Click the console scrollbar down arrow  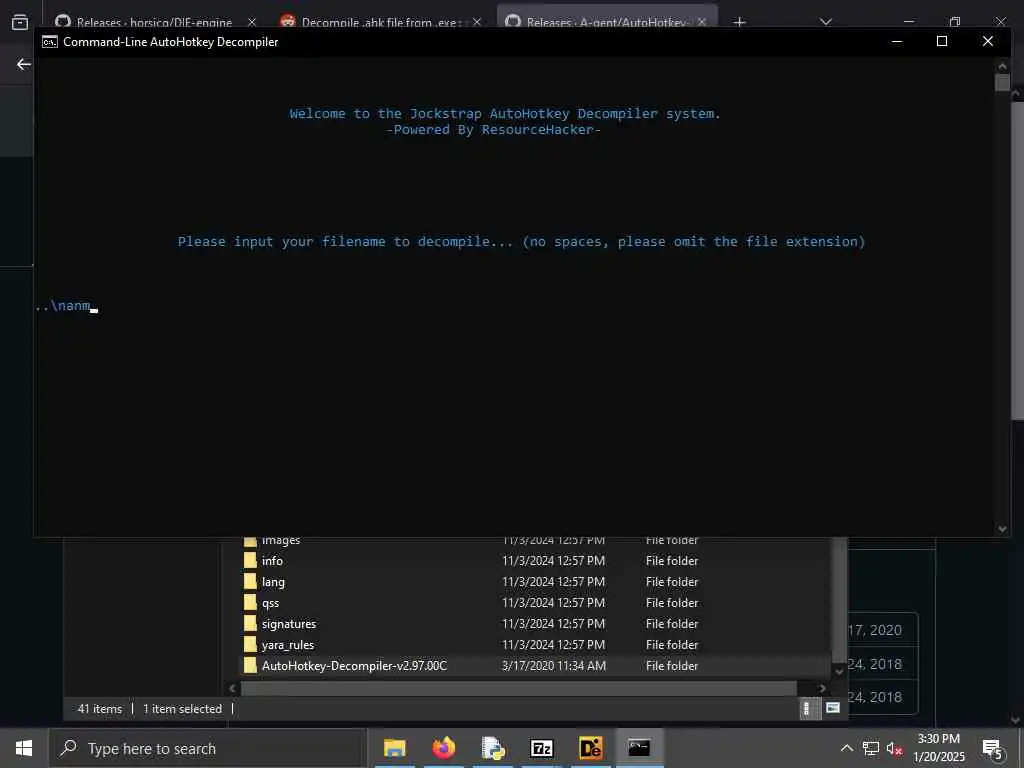pos(1002,529)
